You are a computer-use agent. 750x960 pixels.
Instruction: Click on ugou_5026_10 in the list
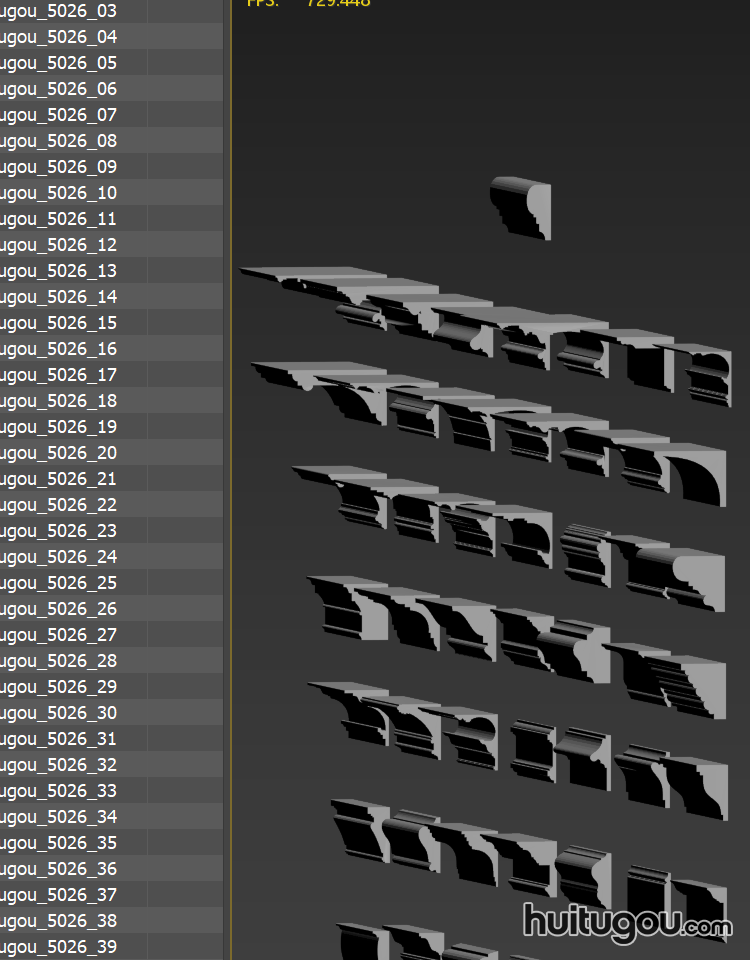click(111, 193)
